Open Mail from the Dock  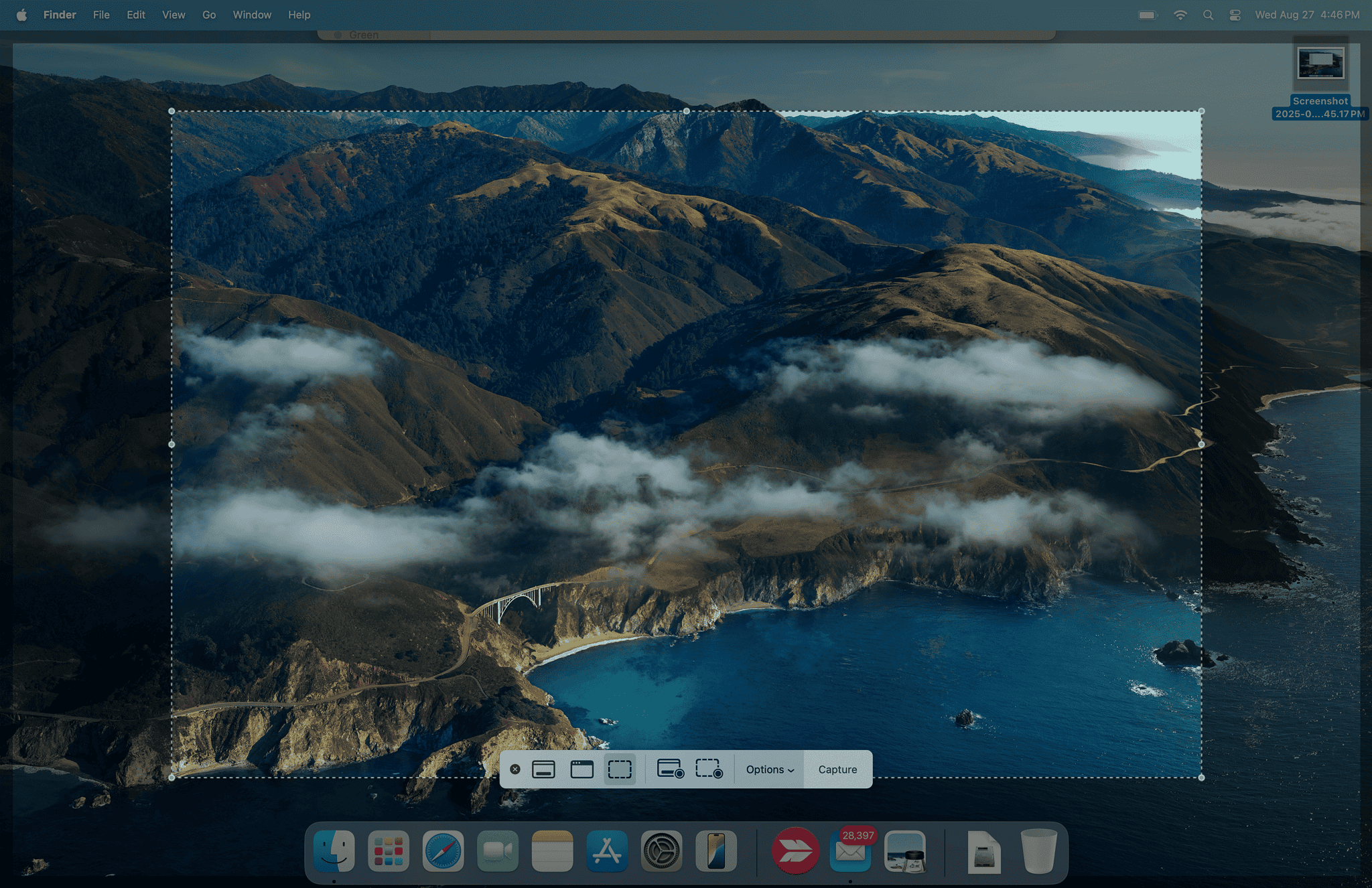(x=851, y=851)
